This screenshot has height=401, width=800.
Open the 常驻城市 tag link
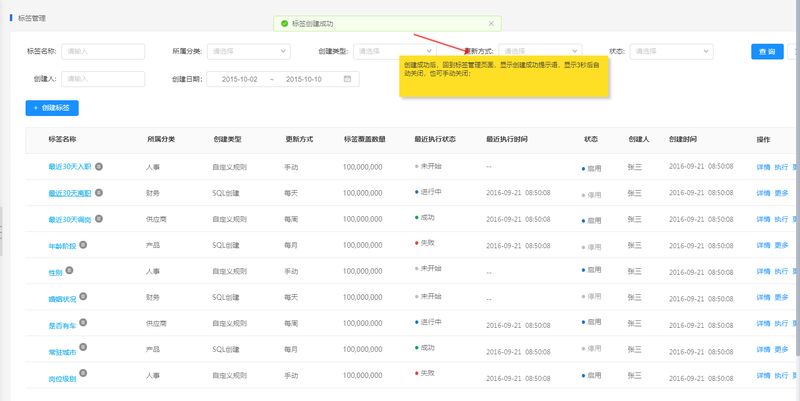pyautogui.click(x=62, y=352)
